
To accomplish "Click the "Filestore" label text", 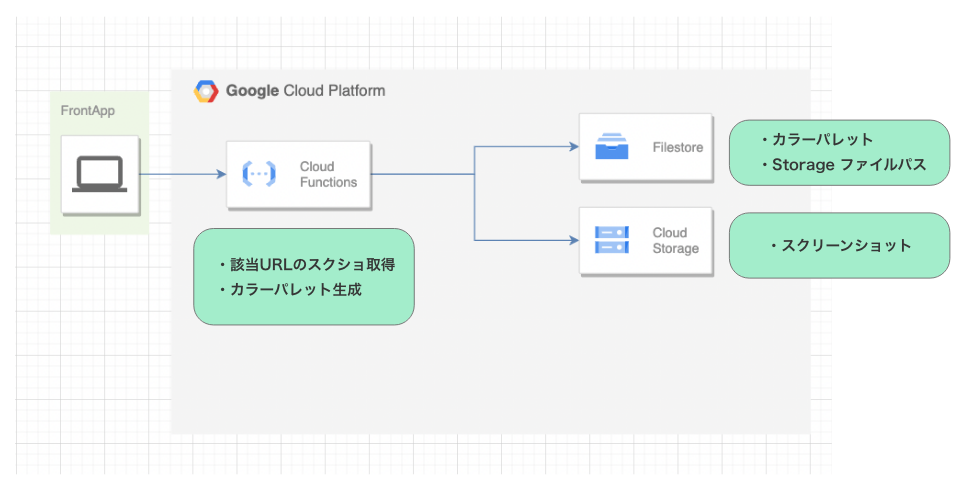I will (677, 147).
